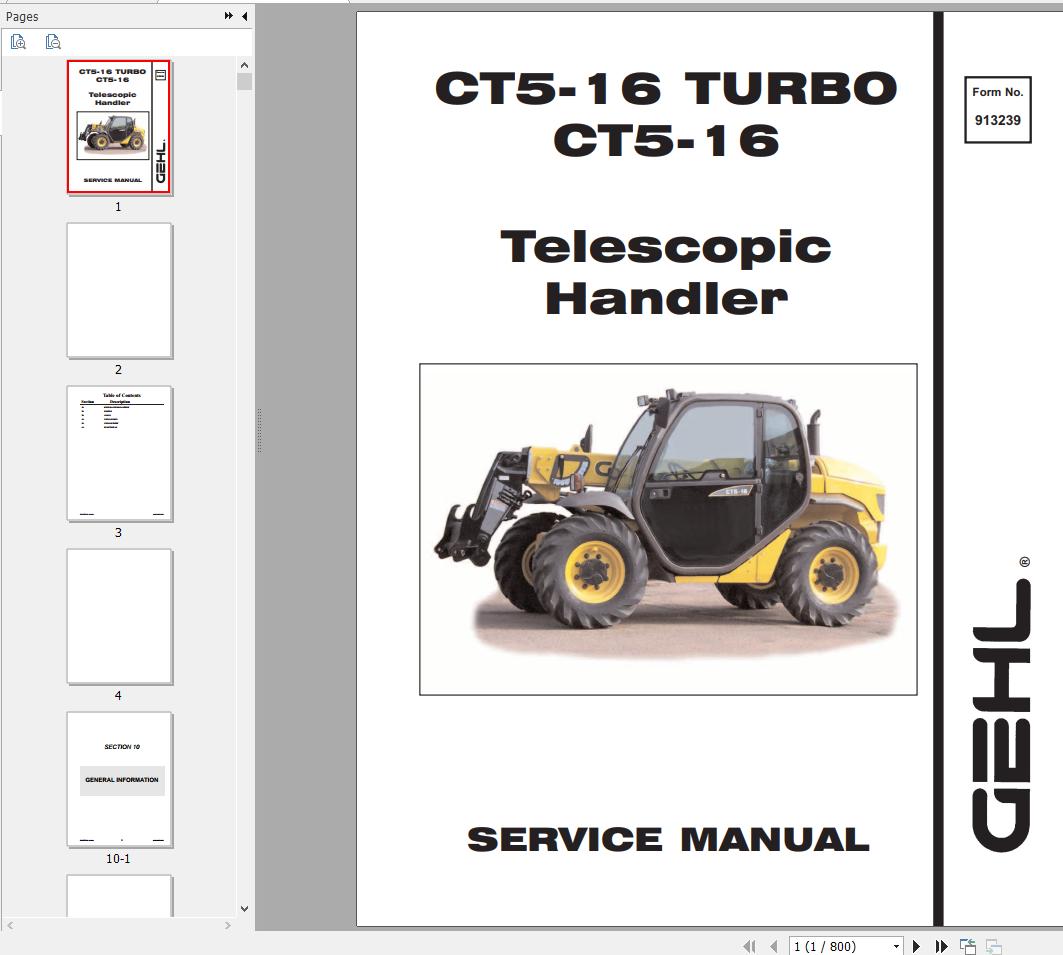This screenshot has width=1063, height=955.
Task: Click the next page arrow icon
Action: click(x=916, y=944)
